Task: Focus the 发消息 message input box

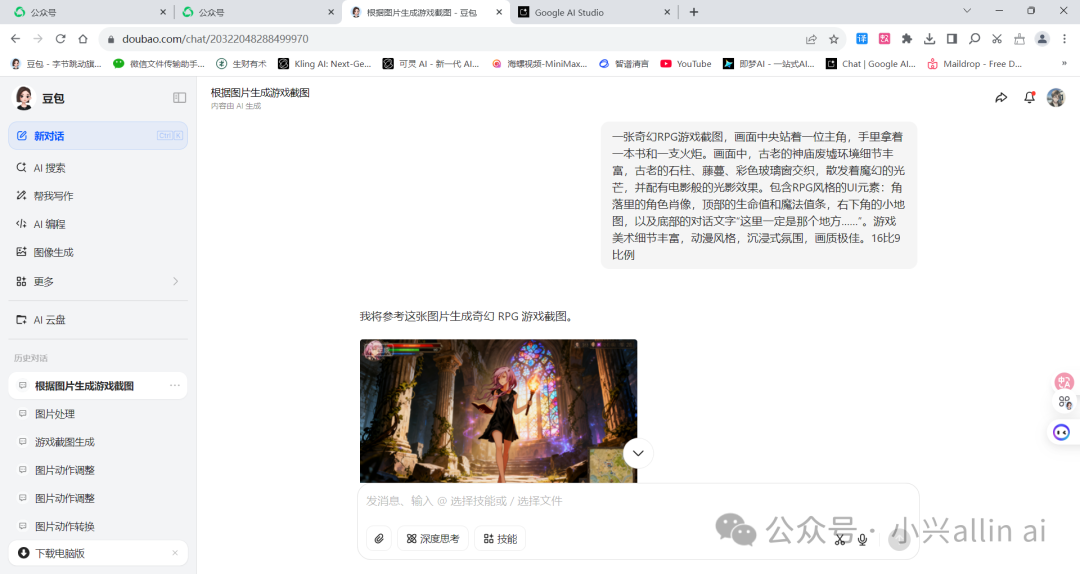Action: 637,501
